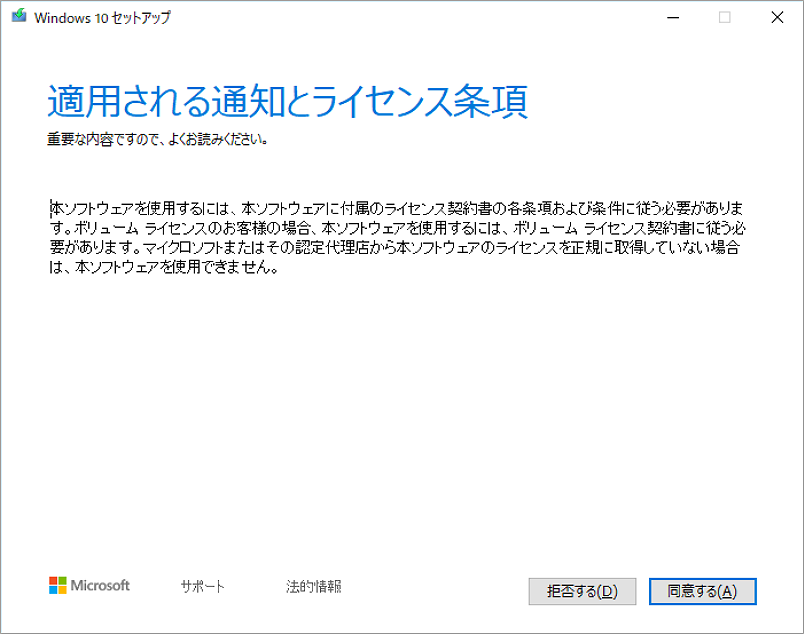804x634 pixels.
Task: Accept the license with 同意する(A)
Action: (x=702, y=591)
